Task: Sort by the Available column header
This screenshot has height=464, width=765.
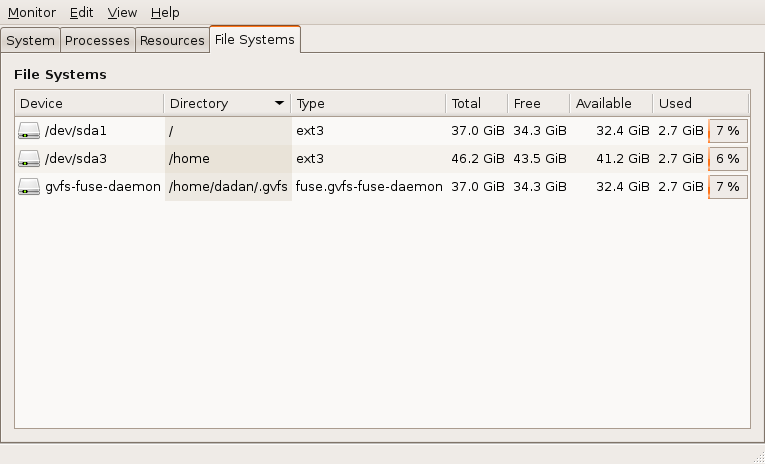Action: click(610, 104)
